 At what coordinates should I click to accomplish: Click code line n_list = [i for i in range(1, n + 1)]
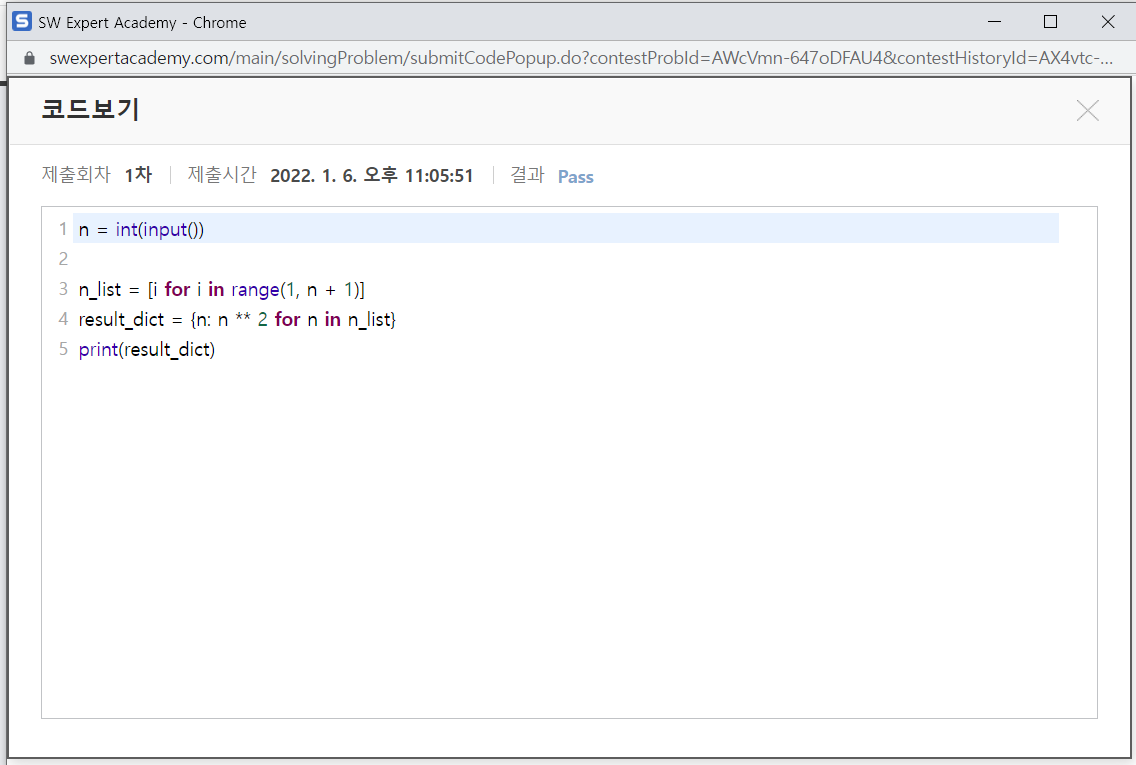coord(222,290)
